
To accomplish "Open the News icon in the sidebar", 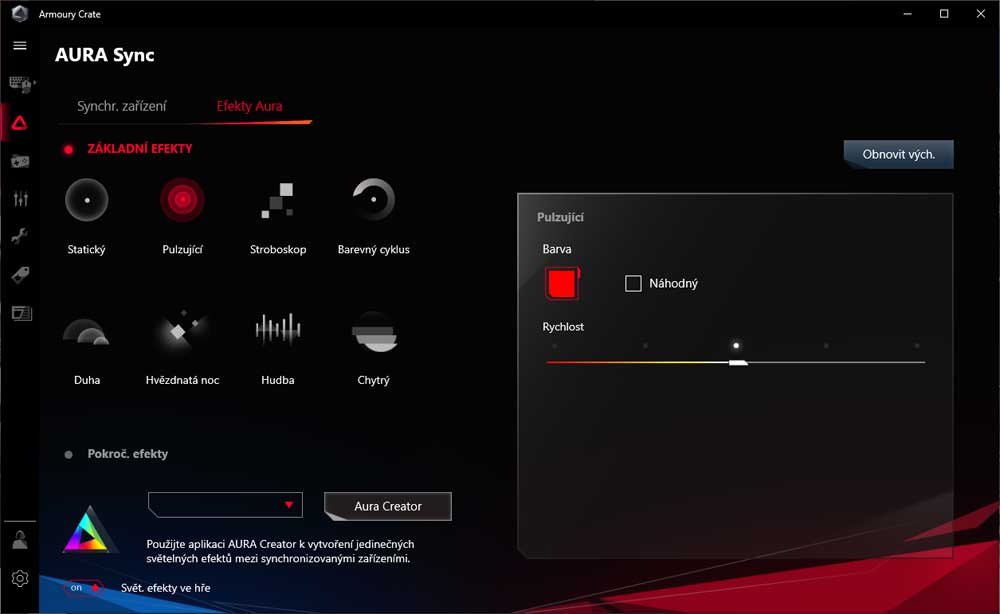I will click(x=21, y=313).
